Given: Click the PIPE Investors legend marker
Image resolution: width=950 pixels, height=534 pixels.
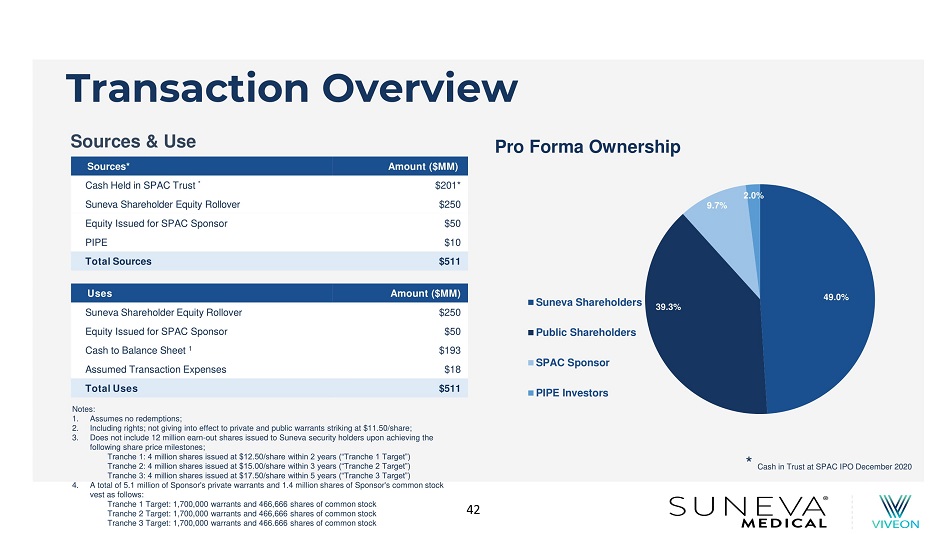Looking at the screenshot, I should [530, 393].
